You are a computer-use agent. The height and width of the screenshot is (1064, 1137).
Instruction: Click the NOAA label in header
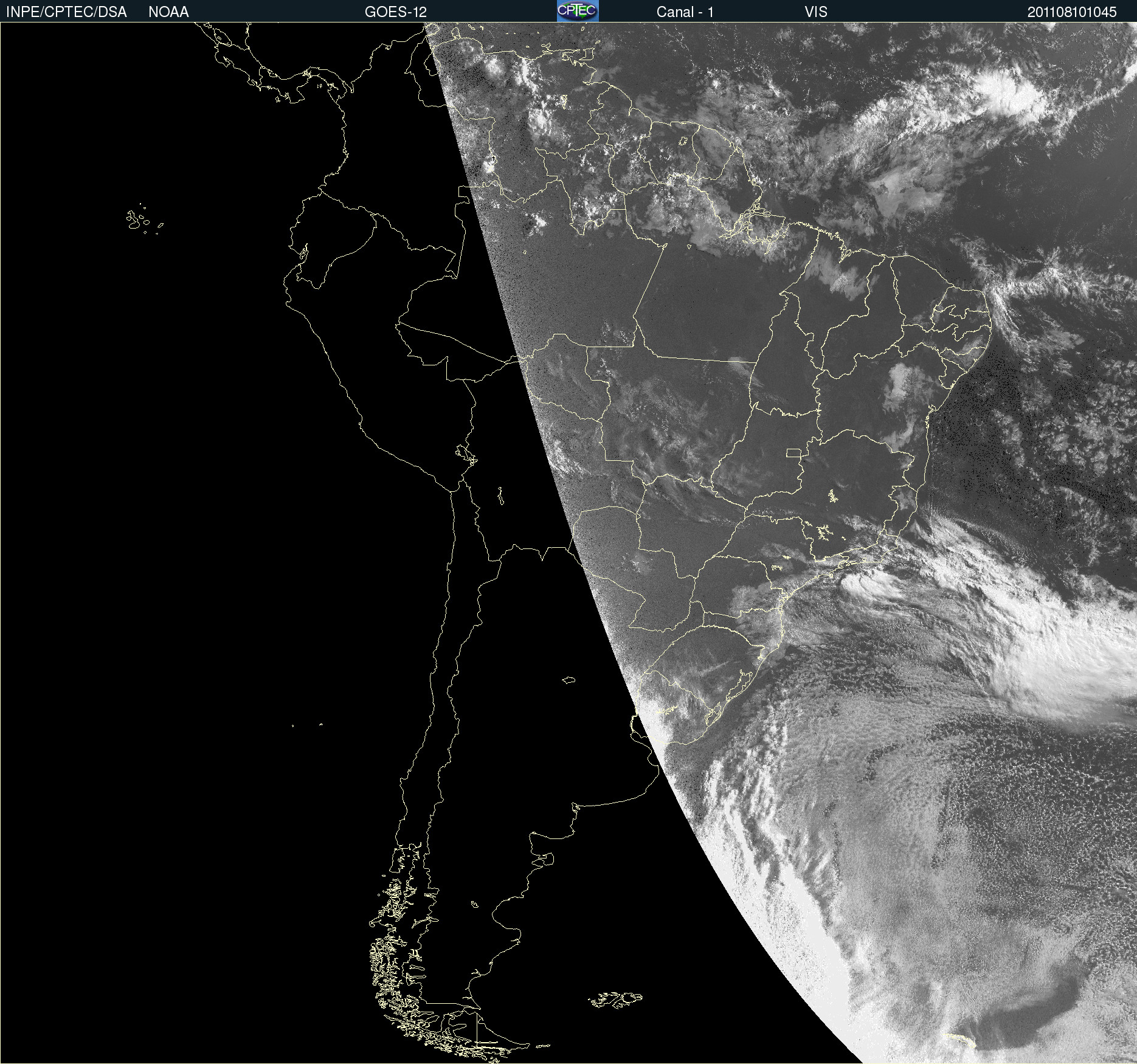coord(168,12)
